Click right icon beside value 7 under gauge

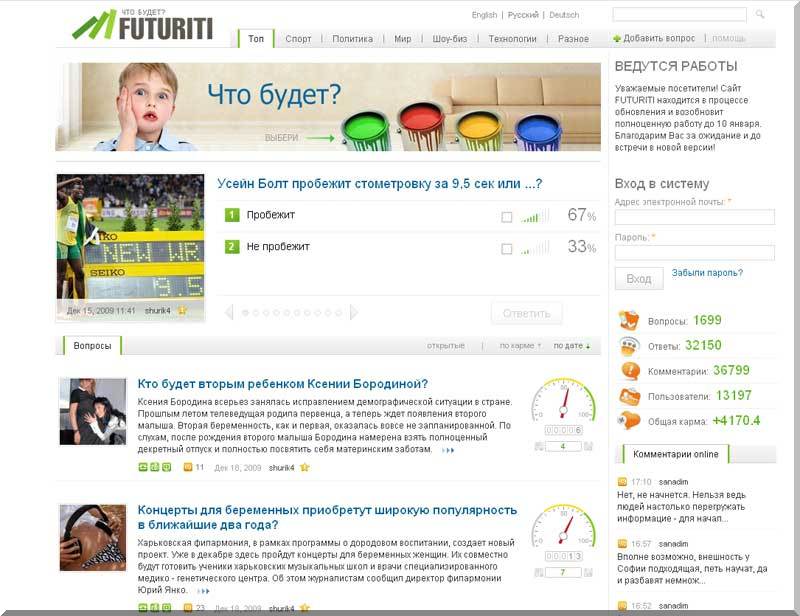(588, 573)
